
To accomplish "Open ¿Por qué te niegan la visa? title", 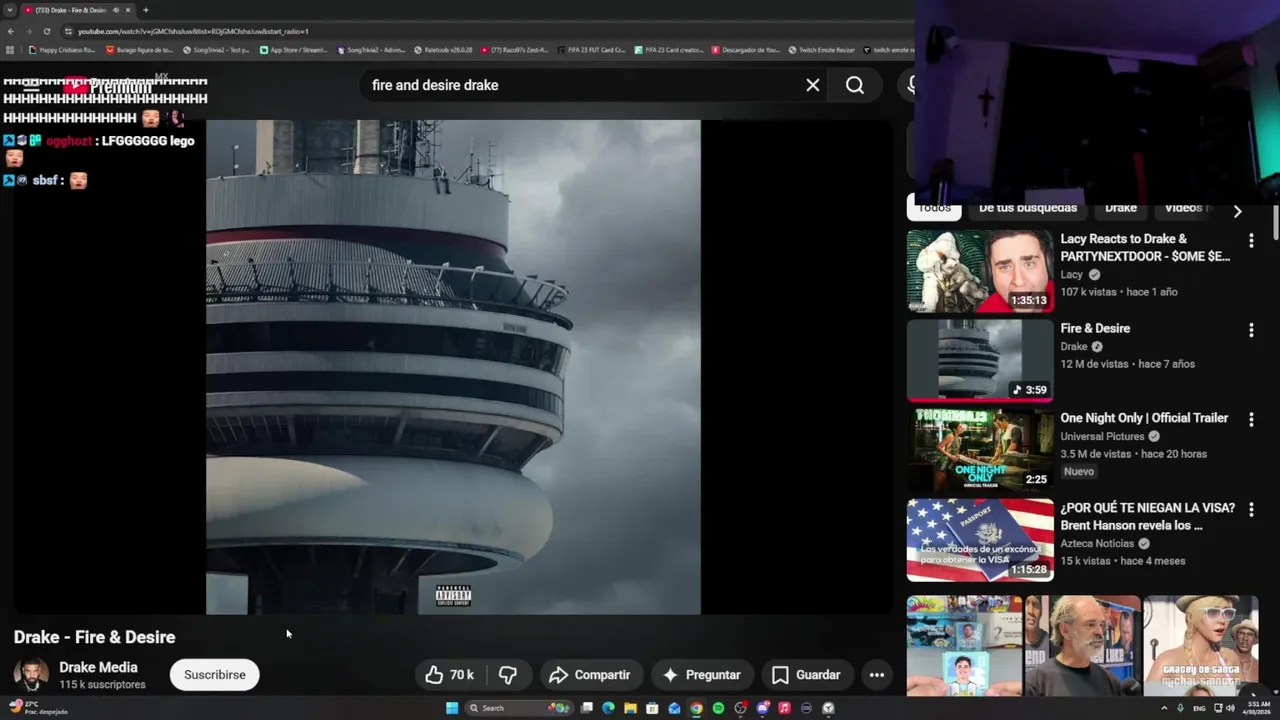I will [x=1147, y=516].
